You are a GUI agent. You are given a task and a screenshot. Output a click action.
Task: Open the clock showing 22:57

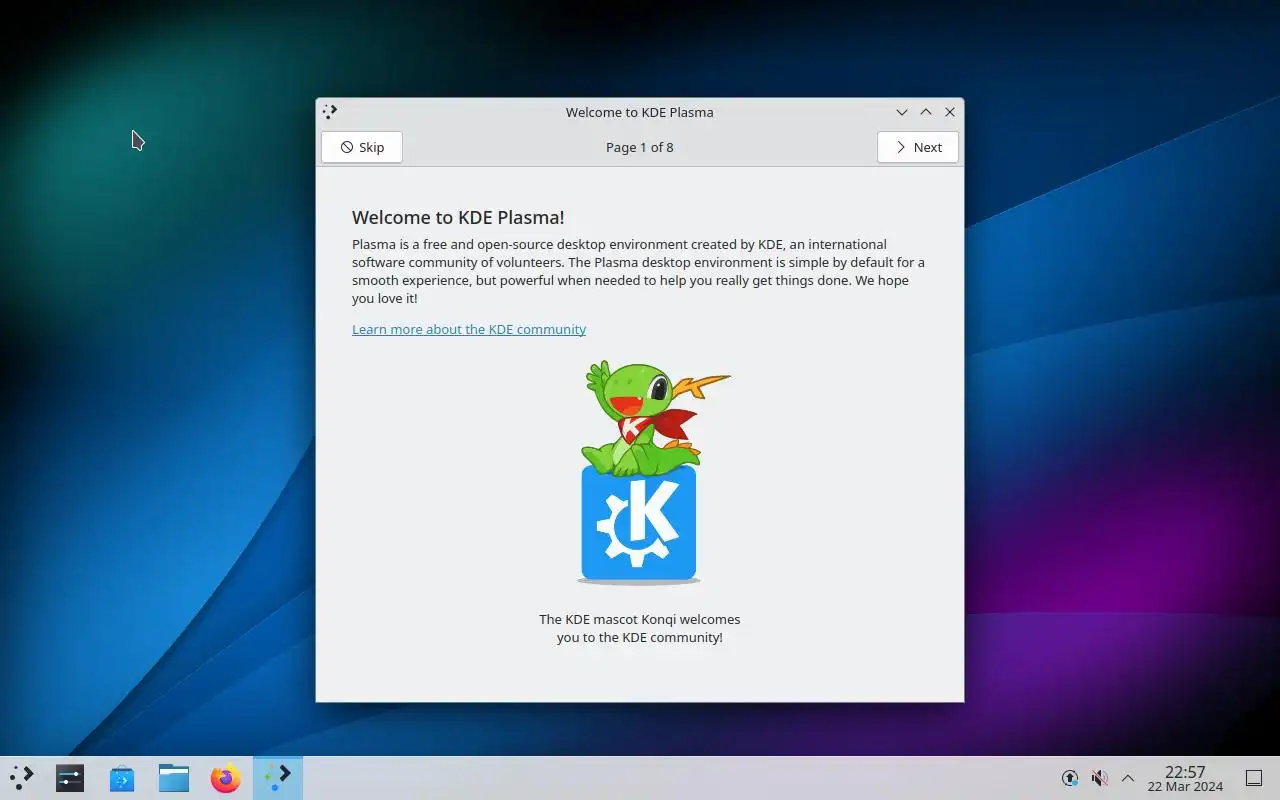pyautogui.click(x=1185, y=772)
